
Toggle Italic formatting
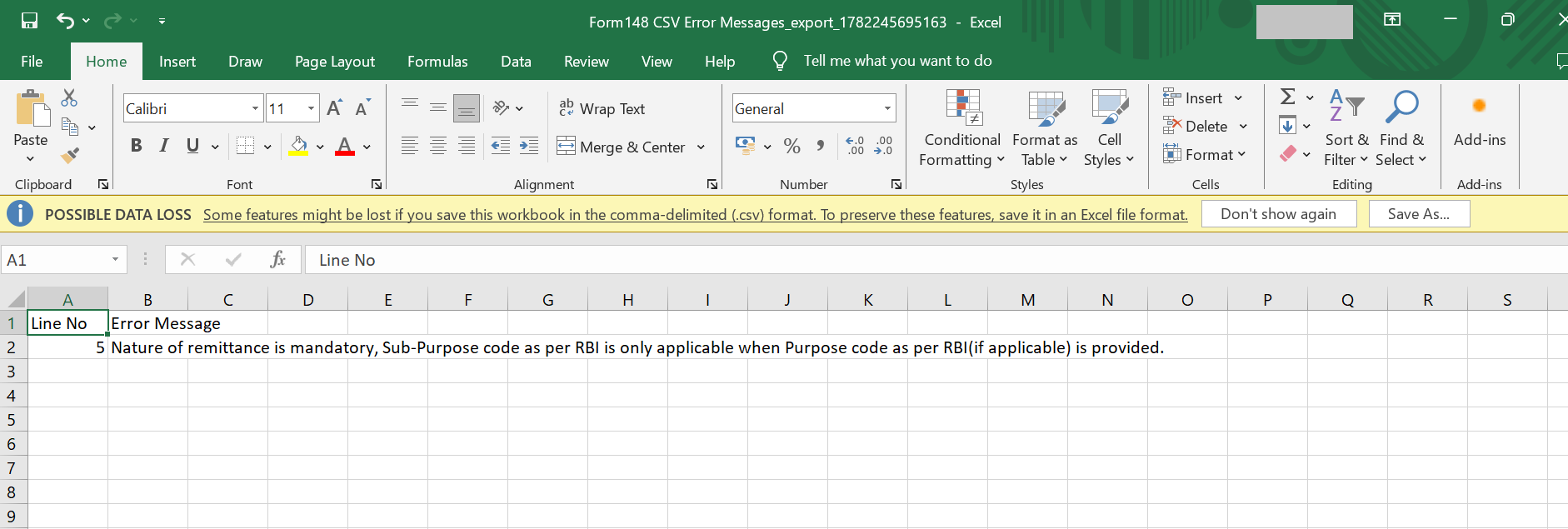[x=164, y=146]
